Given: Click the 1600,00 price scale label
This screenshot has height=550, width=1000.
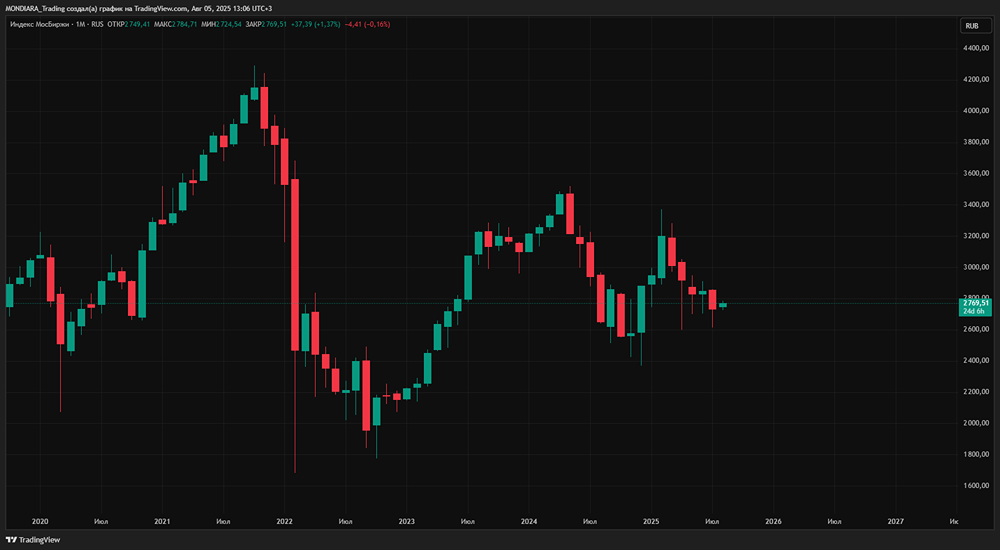Looking at the screenshot, I should click(x=976, y=486).
